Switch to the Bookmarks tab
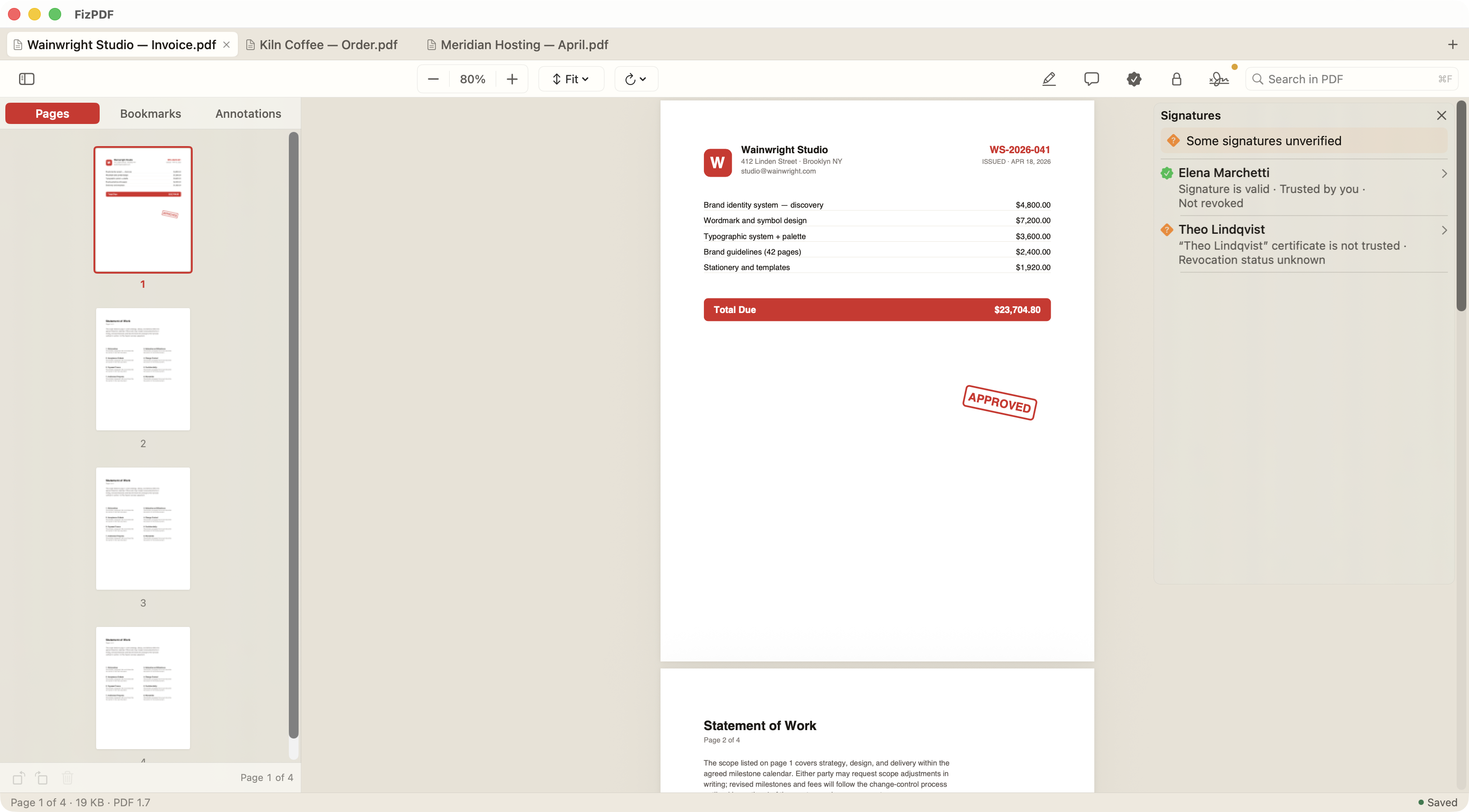 (x=151, y=113)
